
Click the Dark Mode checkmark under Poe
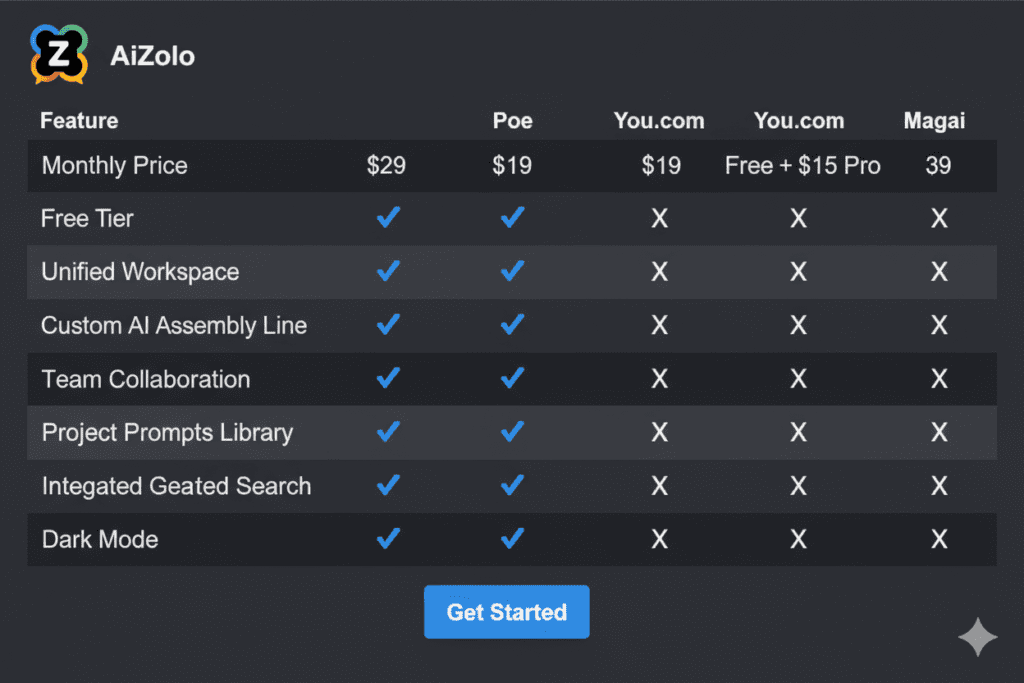tap(512, 539)
